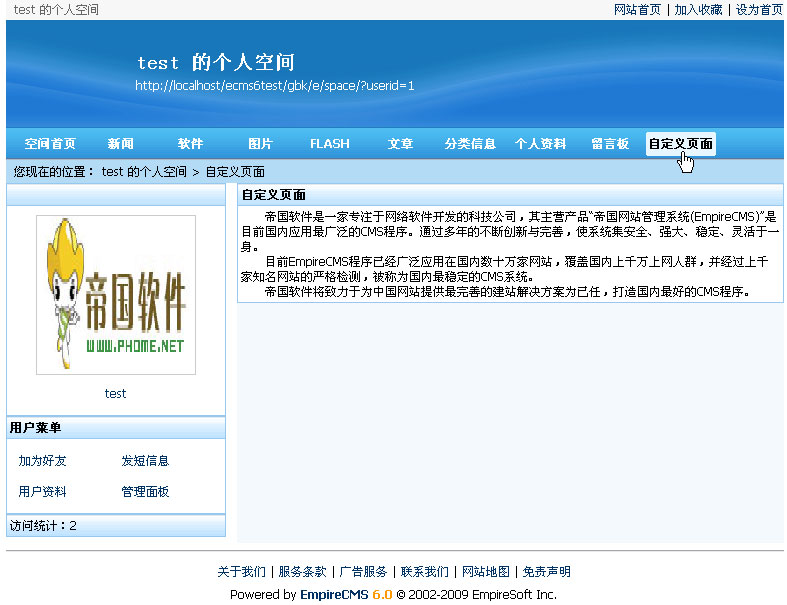Click the 加入收藏 link
The image size is (787, 605).
tap(698, 9)
